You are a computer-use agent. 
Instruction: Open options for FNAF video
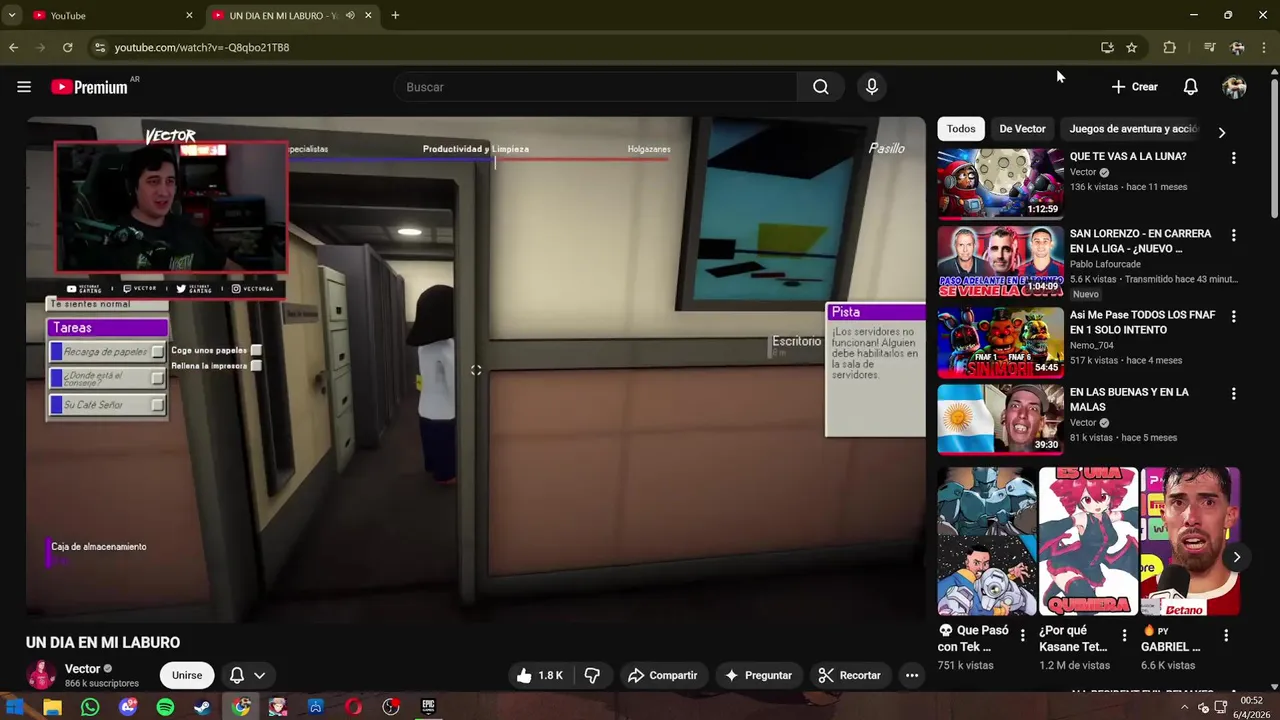(1233, 316)
